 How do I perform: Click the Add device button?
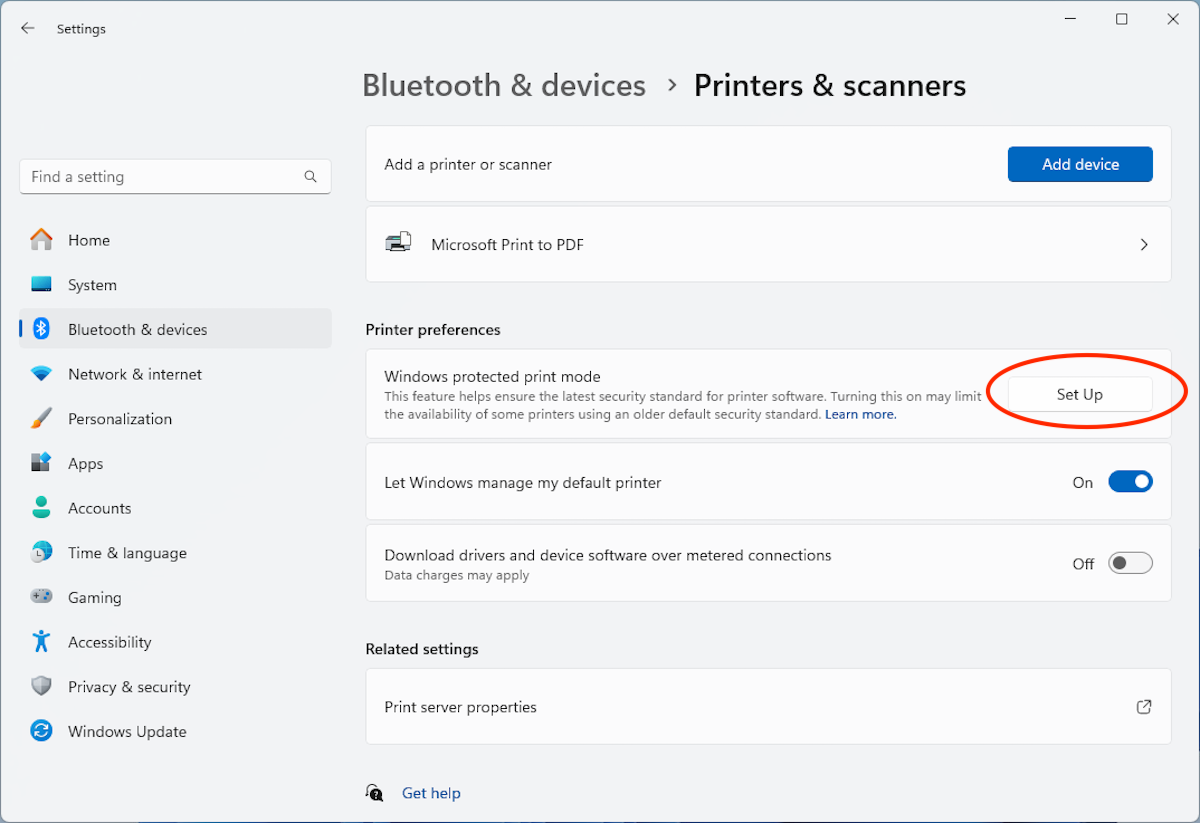(x=1080, y=164)
